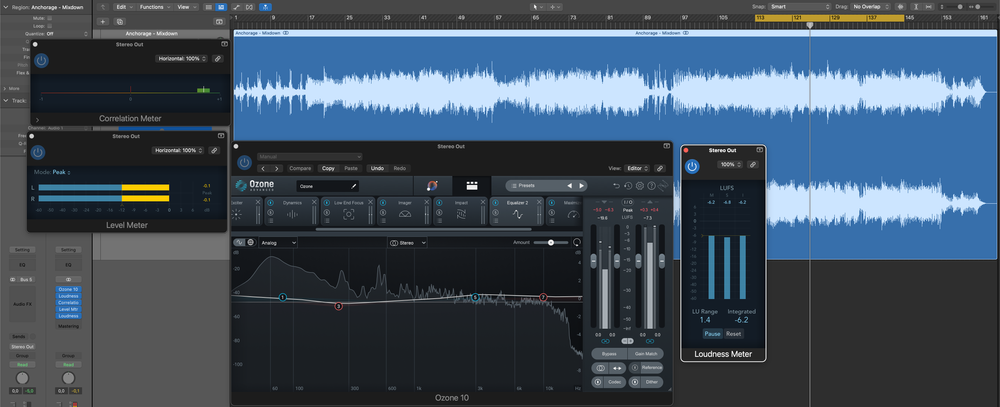Open Ozone undo history clock icon
Screen dimensions: 1000x407
(628, 186)
